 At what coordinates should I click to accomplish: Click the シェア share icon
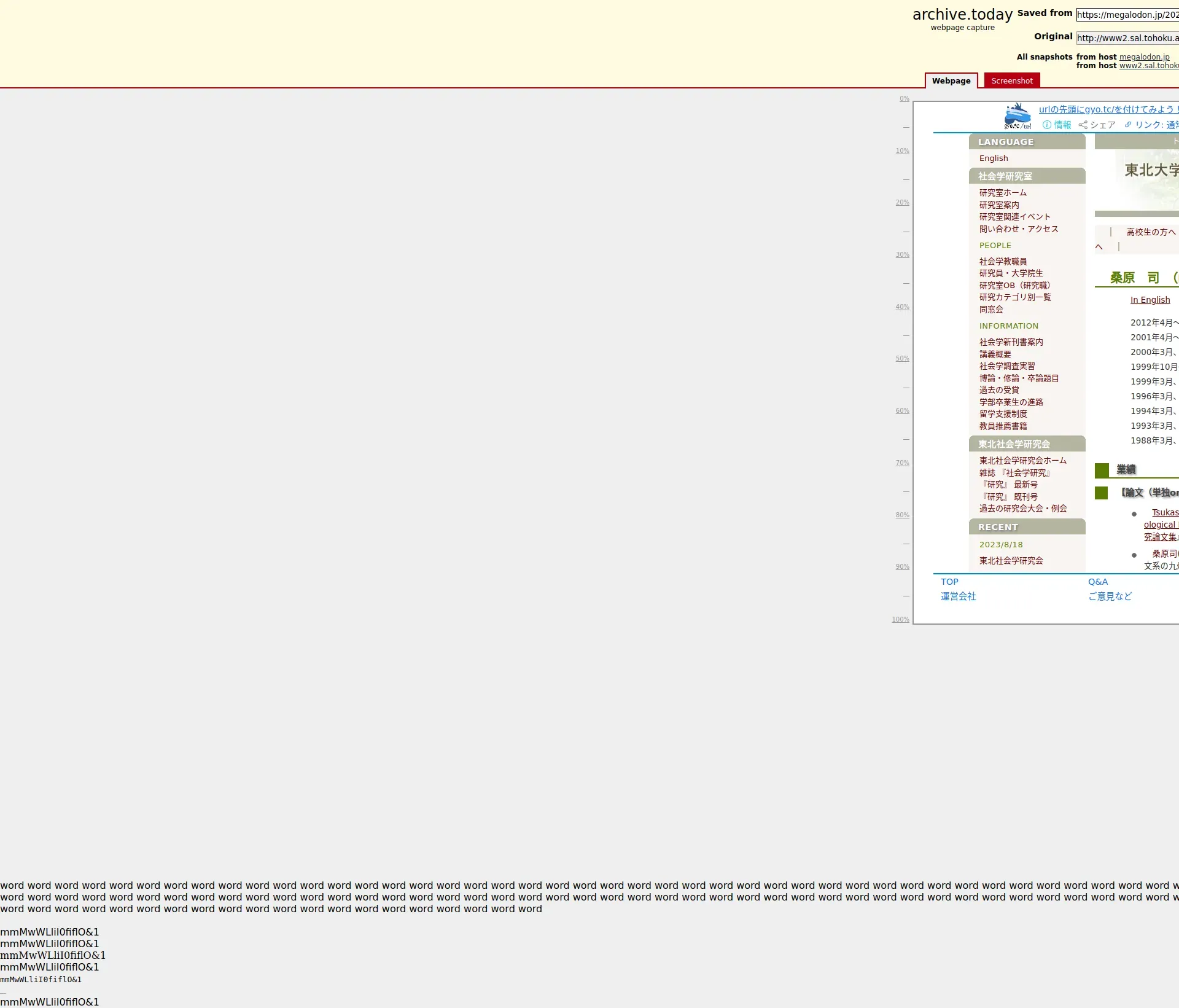pos(1083,125)
